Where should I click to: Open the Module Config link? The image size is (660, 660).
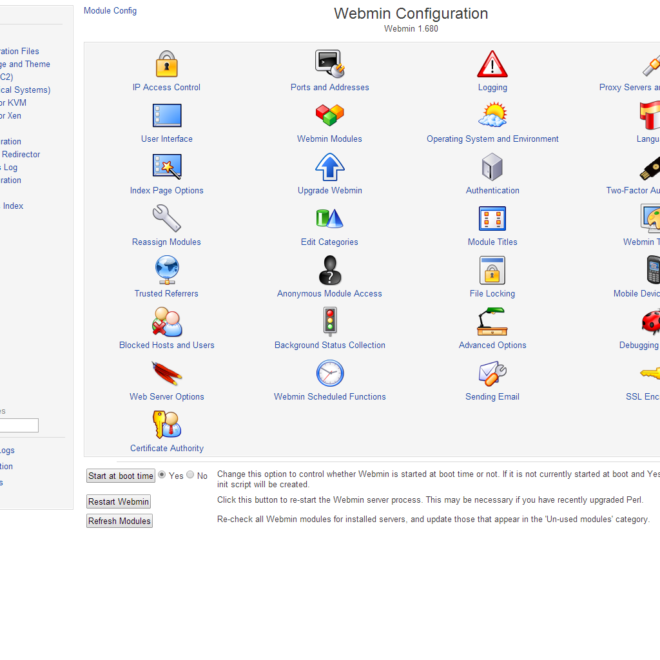110,11
